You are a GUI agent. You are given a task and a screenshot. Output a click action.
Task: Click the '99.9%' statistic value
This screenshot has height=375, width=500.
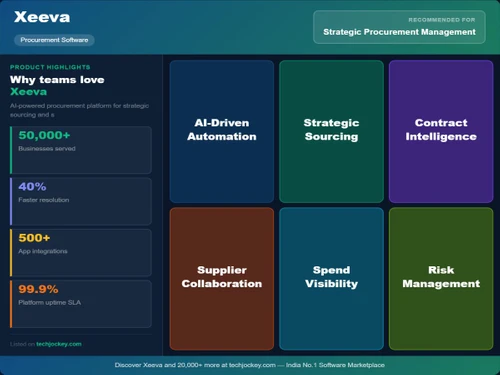pos(38,289)
